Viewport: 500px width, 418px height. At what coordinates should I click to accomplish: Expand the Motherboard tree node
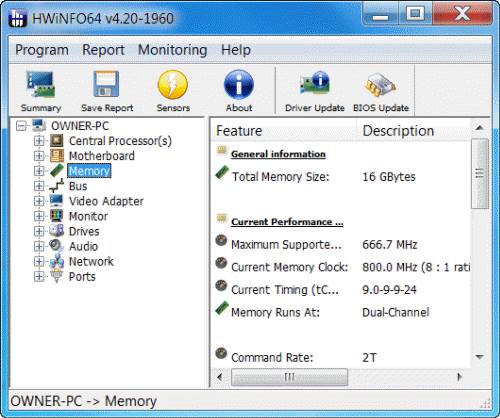click(x=39, y=156)
